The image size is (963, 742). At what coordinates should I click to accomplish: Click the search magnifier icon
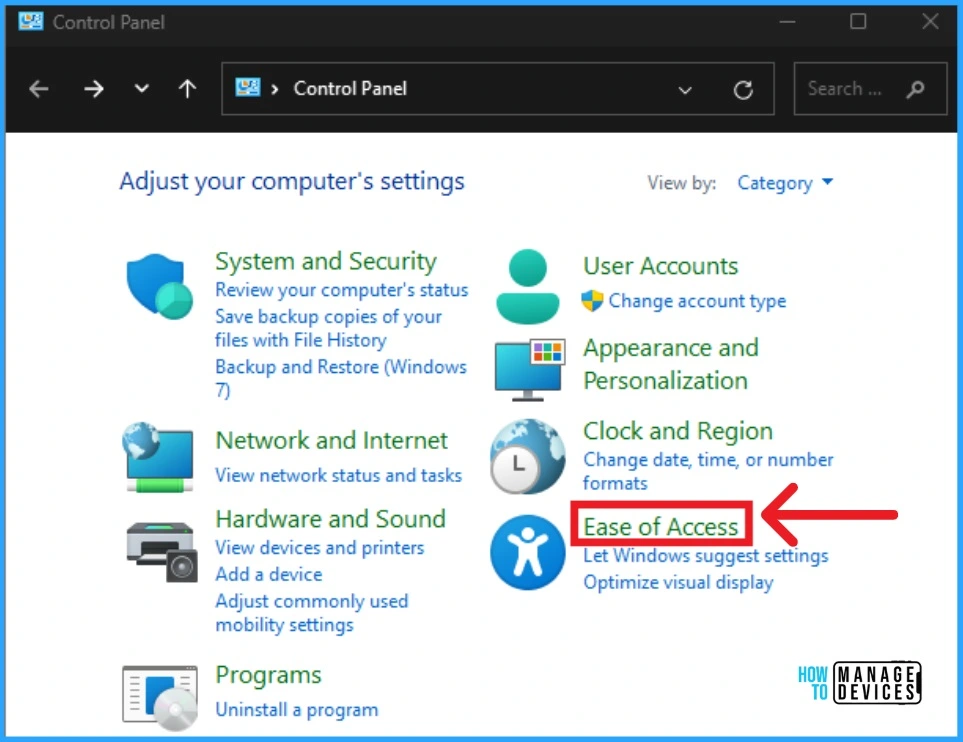click(915, 90)
